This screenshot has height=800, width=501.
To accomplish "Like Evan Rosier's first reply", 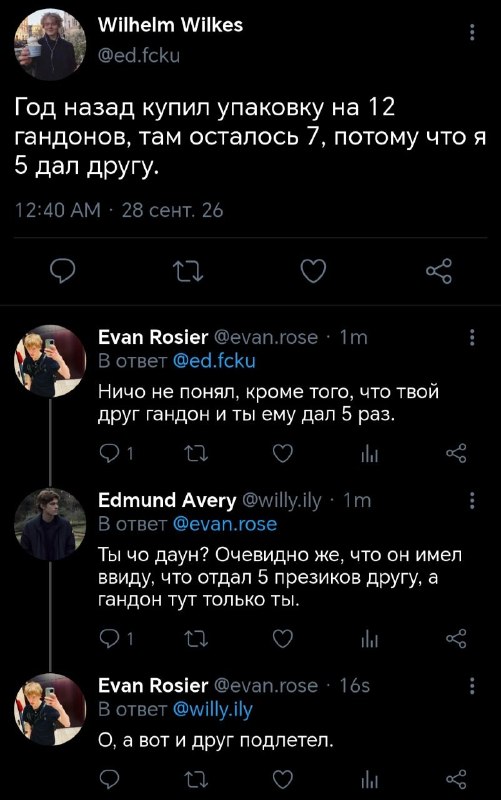I will click(282, 453).
